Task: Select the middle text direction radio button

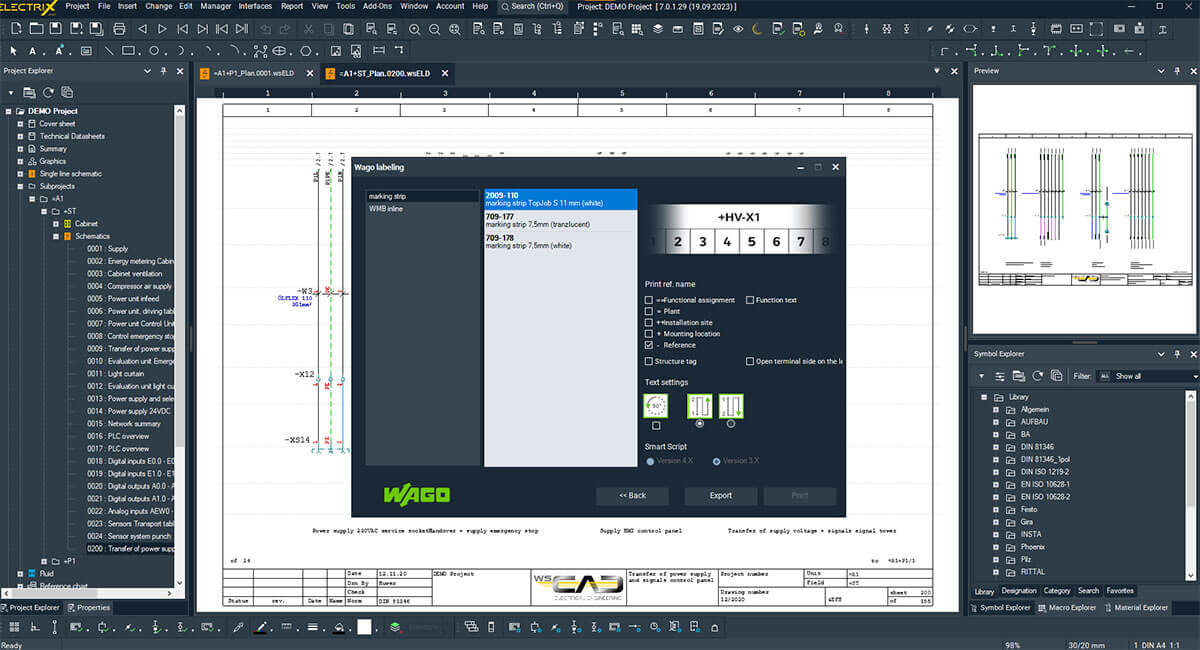Action: point(700,424)
